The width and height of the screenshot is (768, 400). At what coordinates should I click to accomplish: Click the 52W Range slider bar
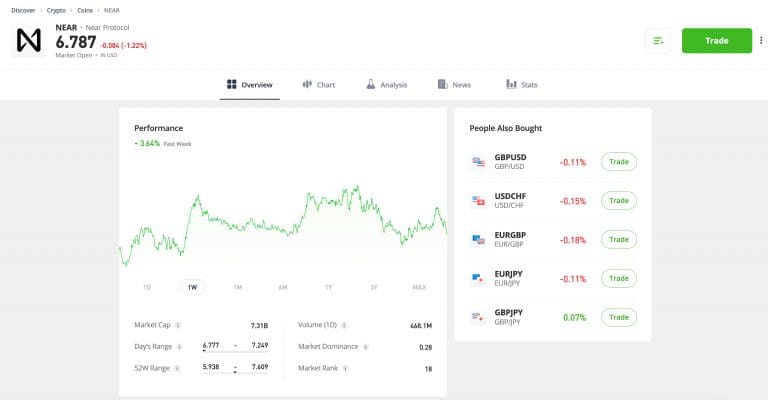[x=235, y=373]
